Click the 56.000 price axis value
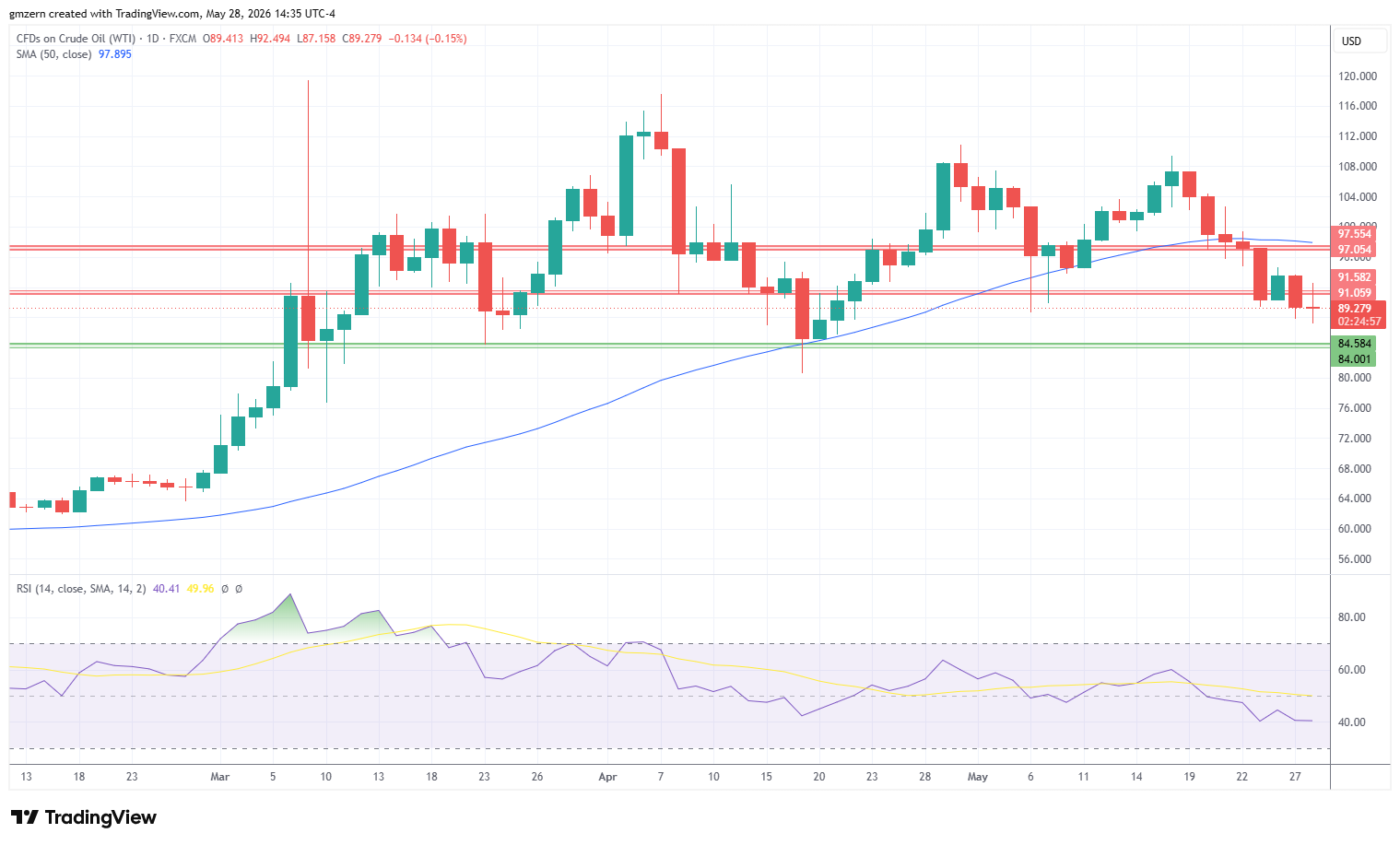 pos(1354,559)
